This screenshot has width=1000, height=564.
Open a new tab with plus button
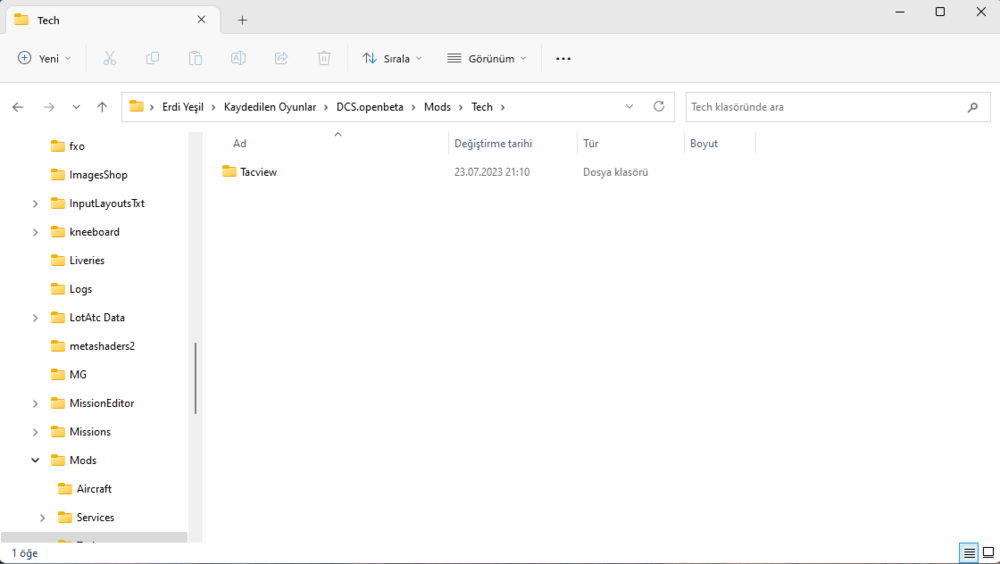[x=242, y=20]
